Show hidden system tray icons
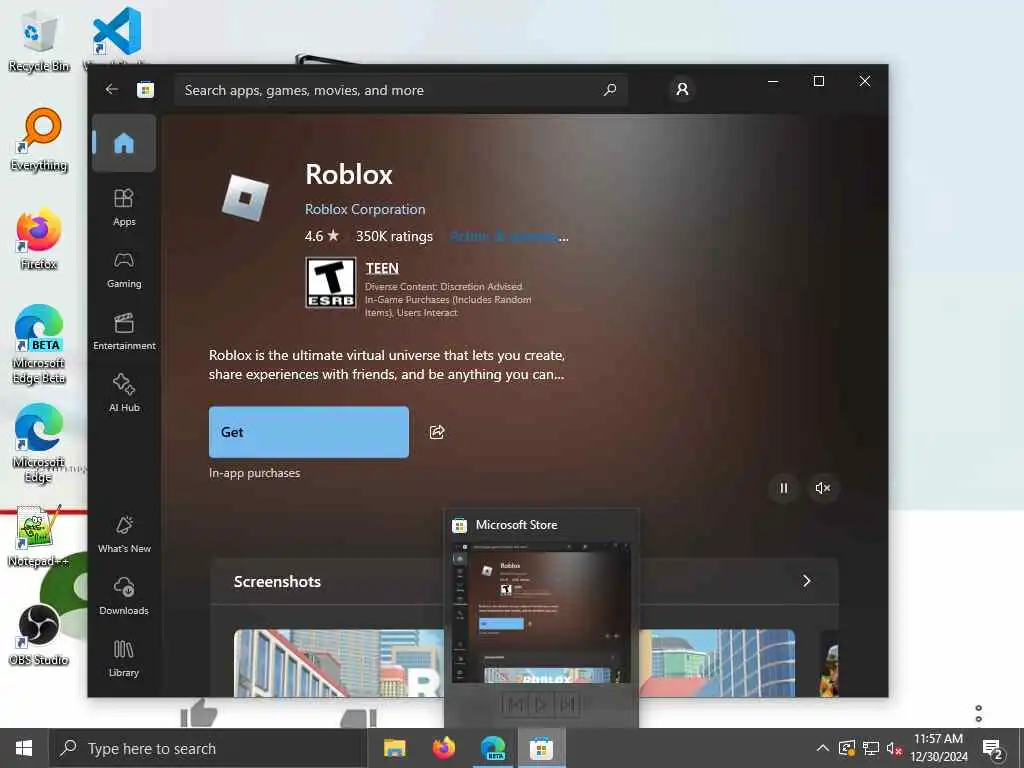The width and height of the screenshot is (1024, 768). pyautogui.click(x=823, y=748)
